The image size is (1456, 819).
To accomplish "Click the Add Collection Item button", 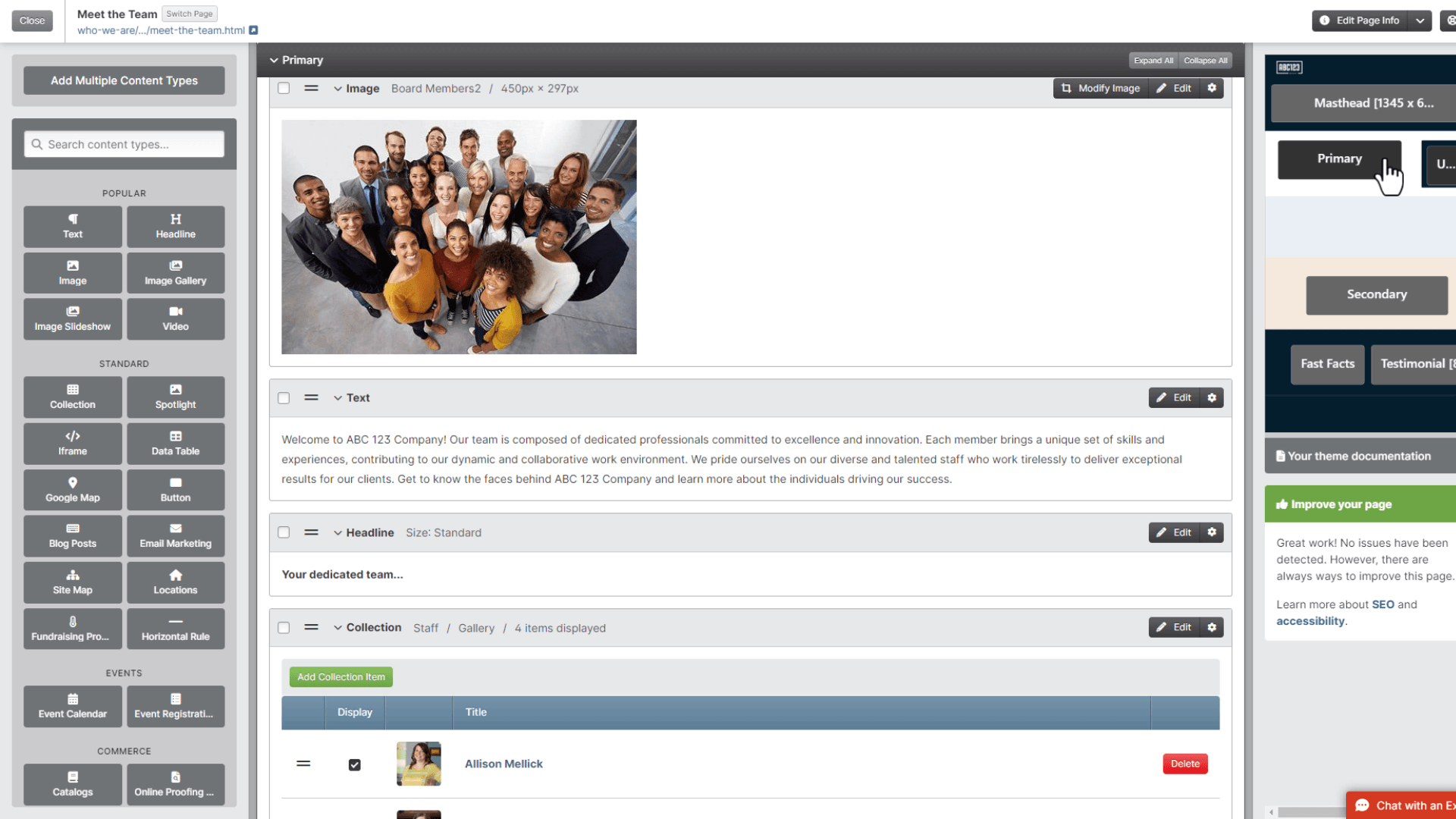I will 341,676.
